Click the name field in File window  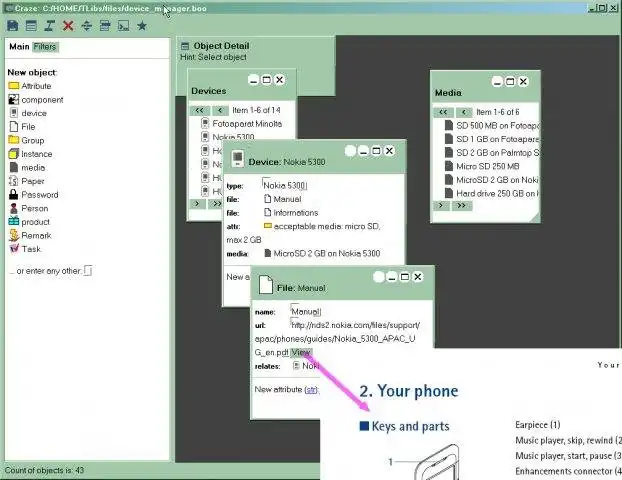click(x=306, y=311)
